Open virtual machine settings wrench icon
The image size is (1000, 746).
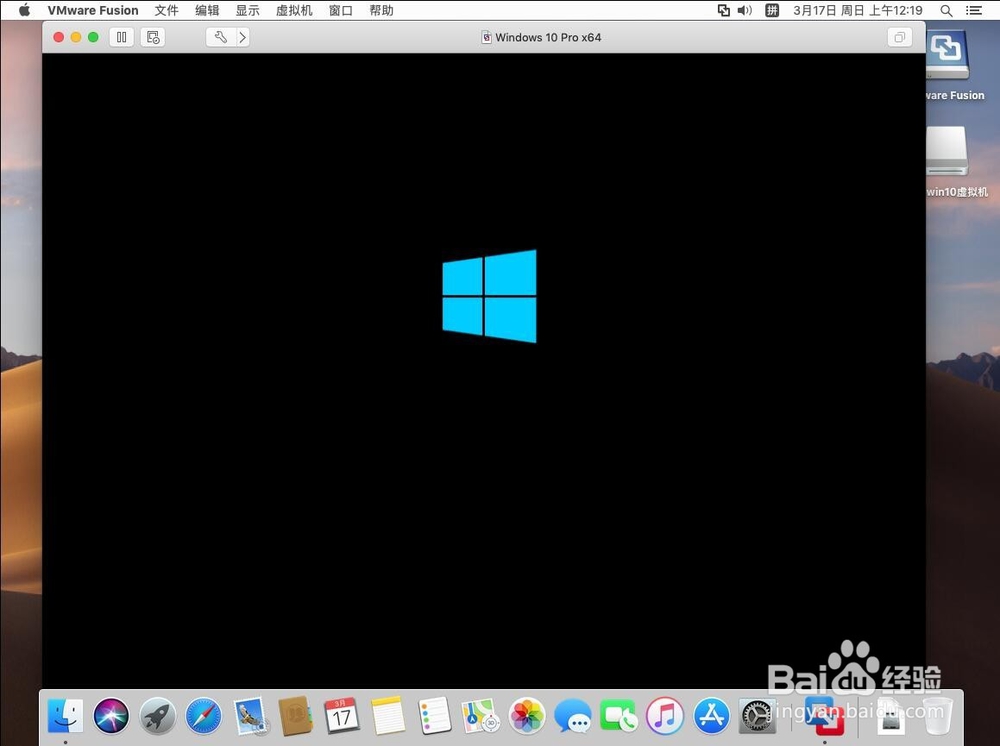pos(221,37)
